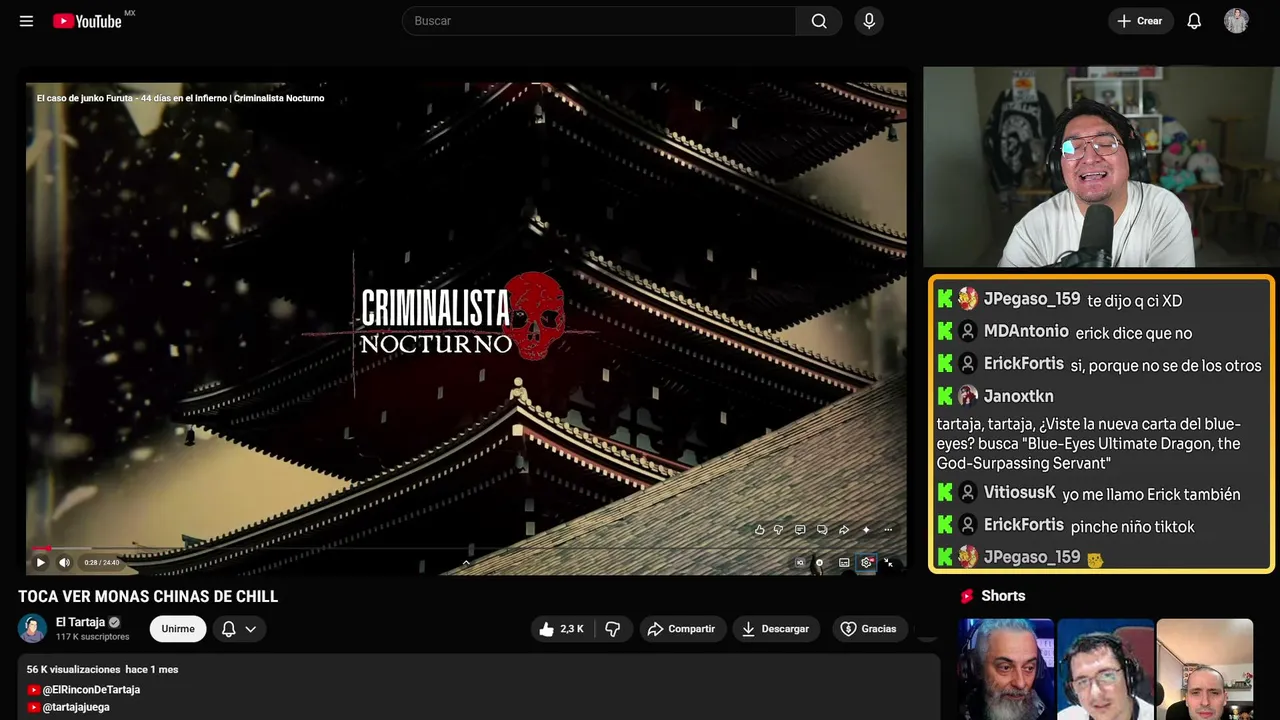Click the 117 K suscriptores count

(x=93, y=637)
